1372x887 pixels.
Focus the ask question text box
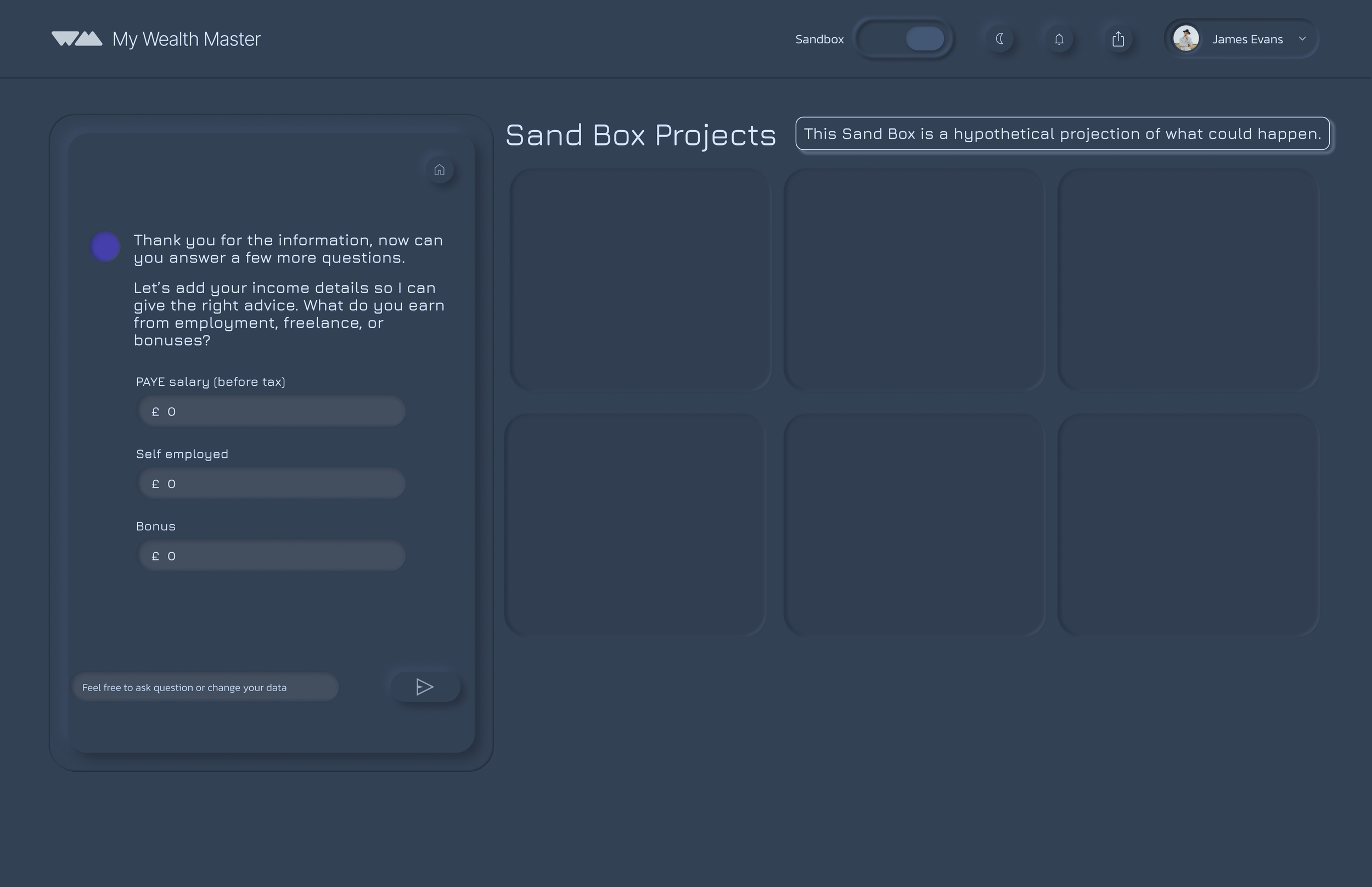[x=206, y=687]
